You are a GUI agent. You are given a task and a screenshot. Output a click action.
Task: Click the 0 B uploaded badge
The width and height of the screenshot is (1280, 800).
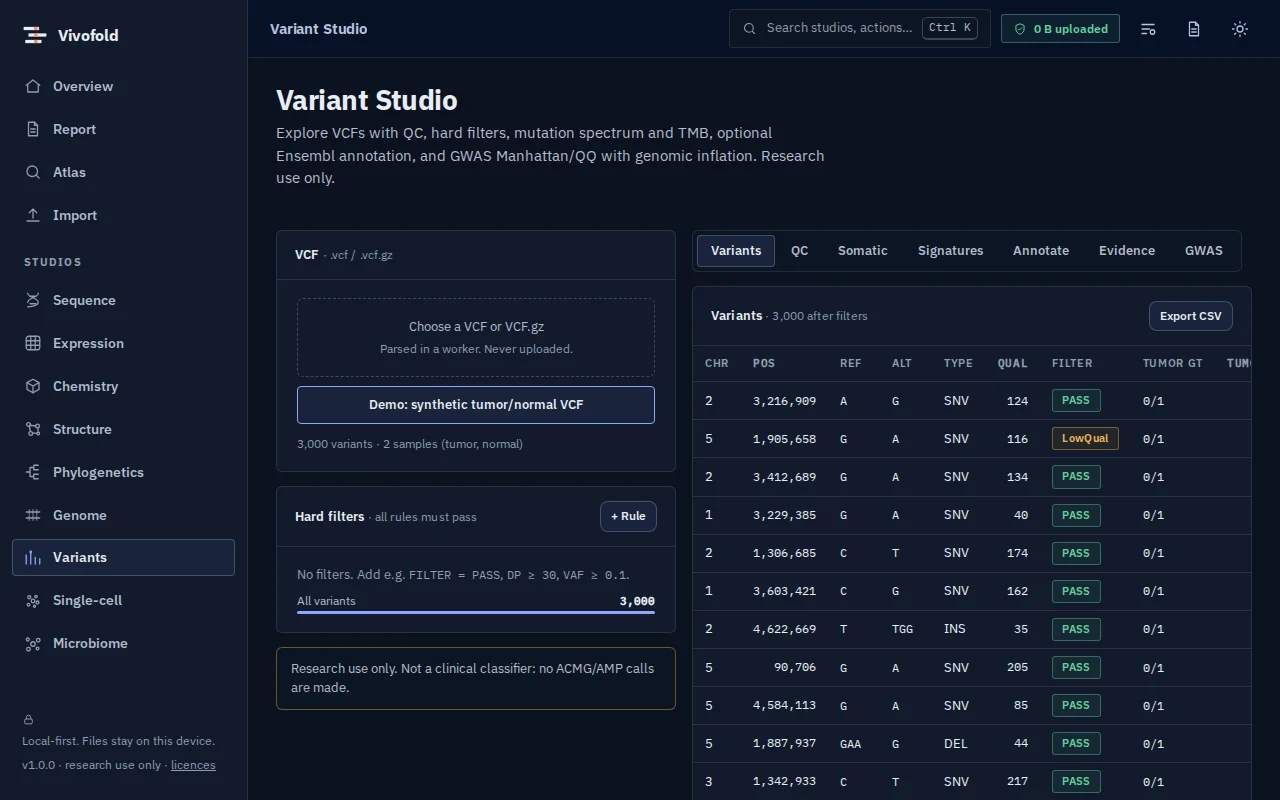click(1060, 29)
